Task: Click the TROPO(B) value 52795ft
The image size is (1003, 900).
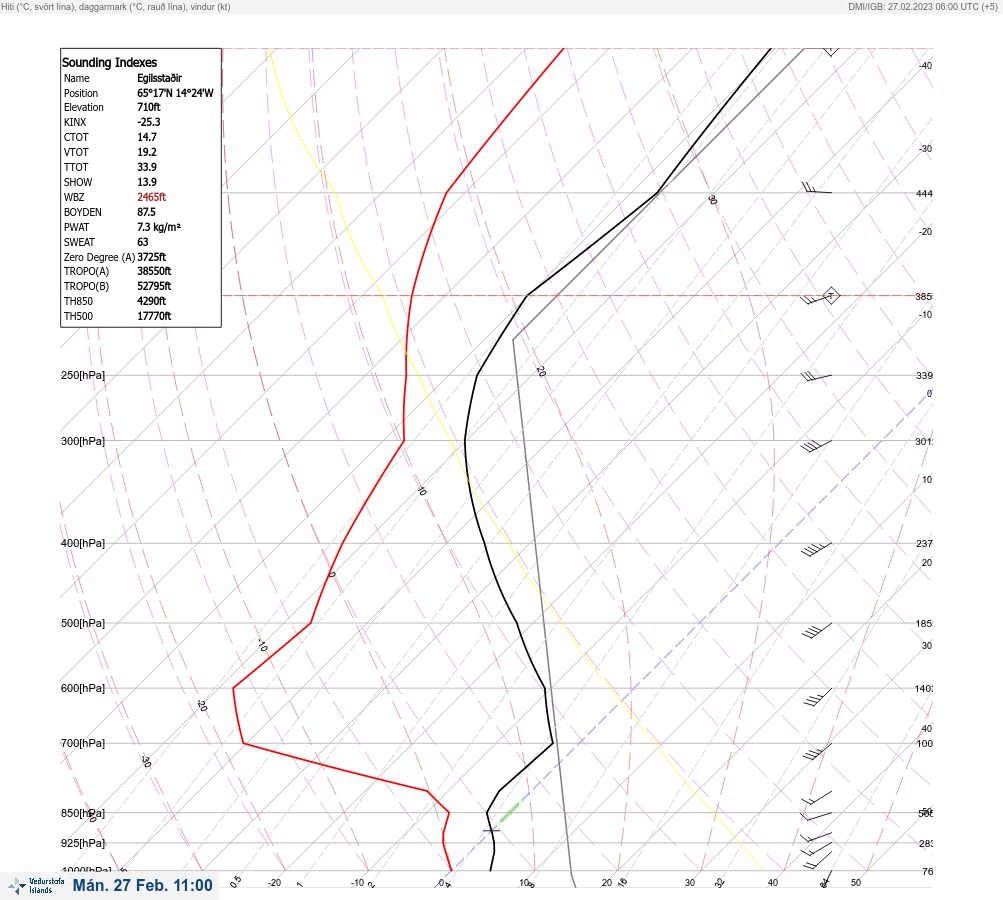Action: [154, 286]
